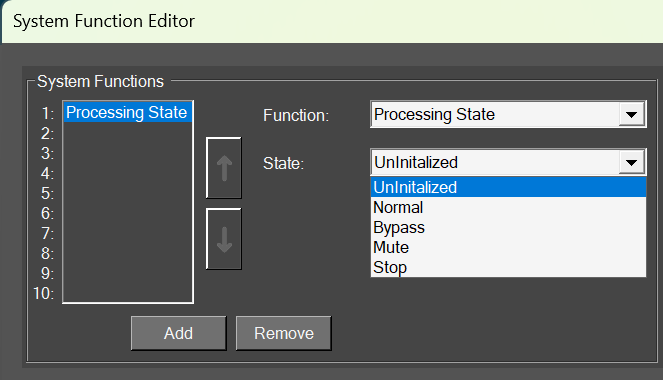Image resolution: width=663 pixels, height=380 pixels.
Task: Select Processing State in System Functions list
Action: (x=128, y=112)
